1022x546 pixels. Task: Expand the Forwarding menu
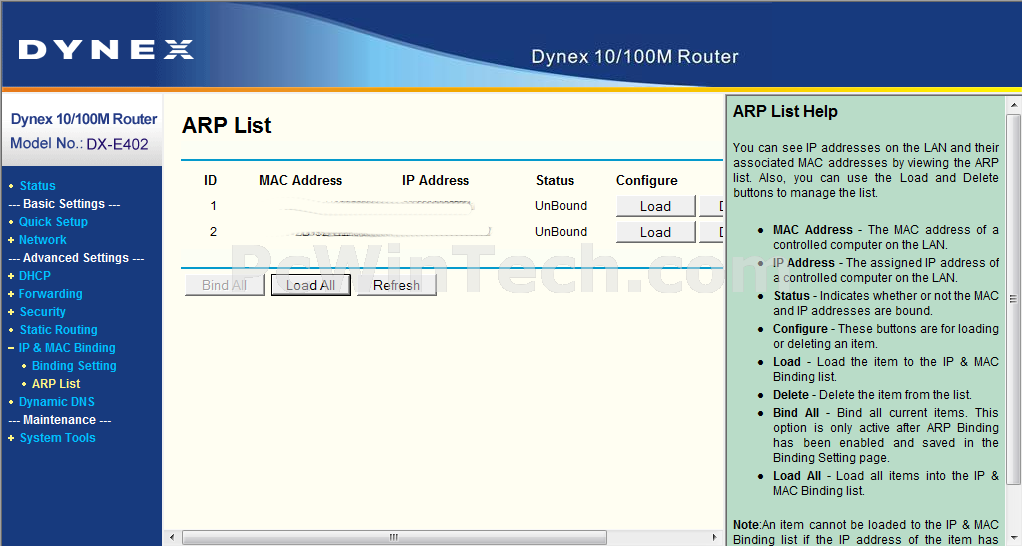(50, 294)
